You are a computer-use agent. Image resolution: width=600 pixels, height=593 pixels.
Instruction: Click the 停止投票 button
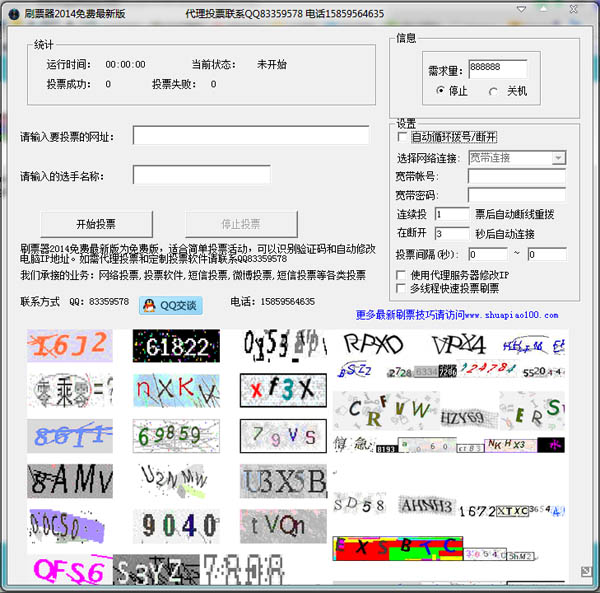[x=240, y=223]
